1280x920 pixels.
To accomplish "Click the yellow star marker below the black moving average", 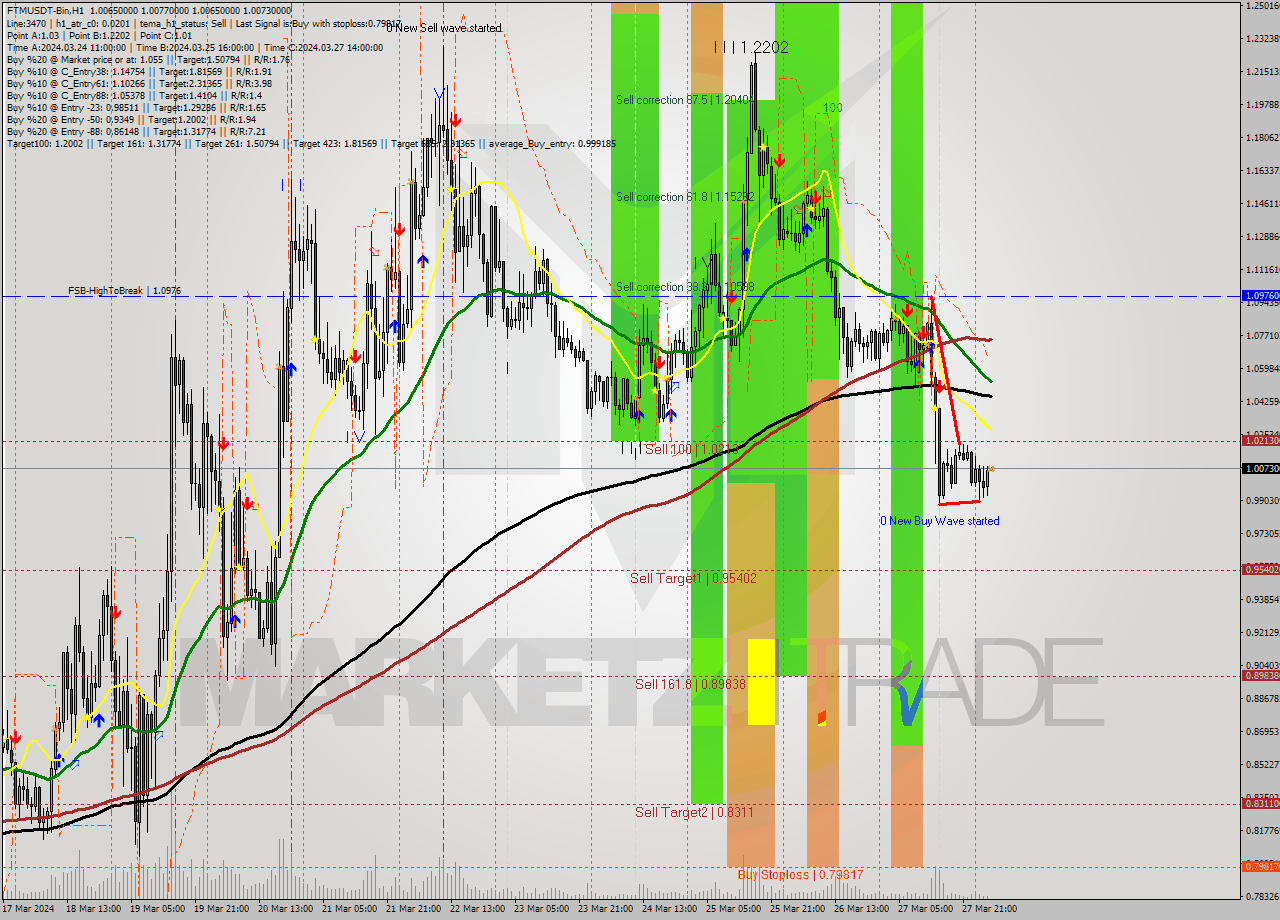I will coord(934,409).
